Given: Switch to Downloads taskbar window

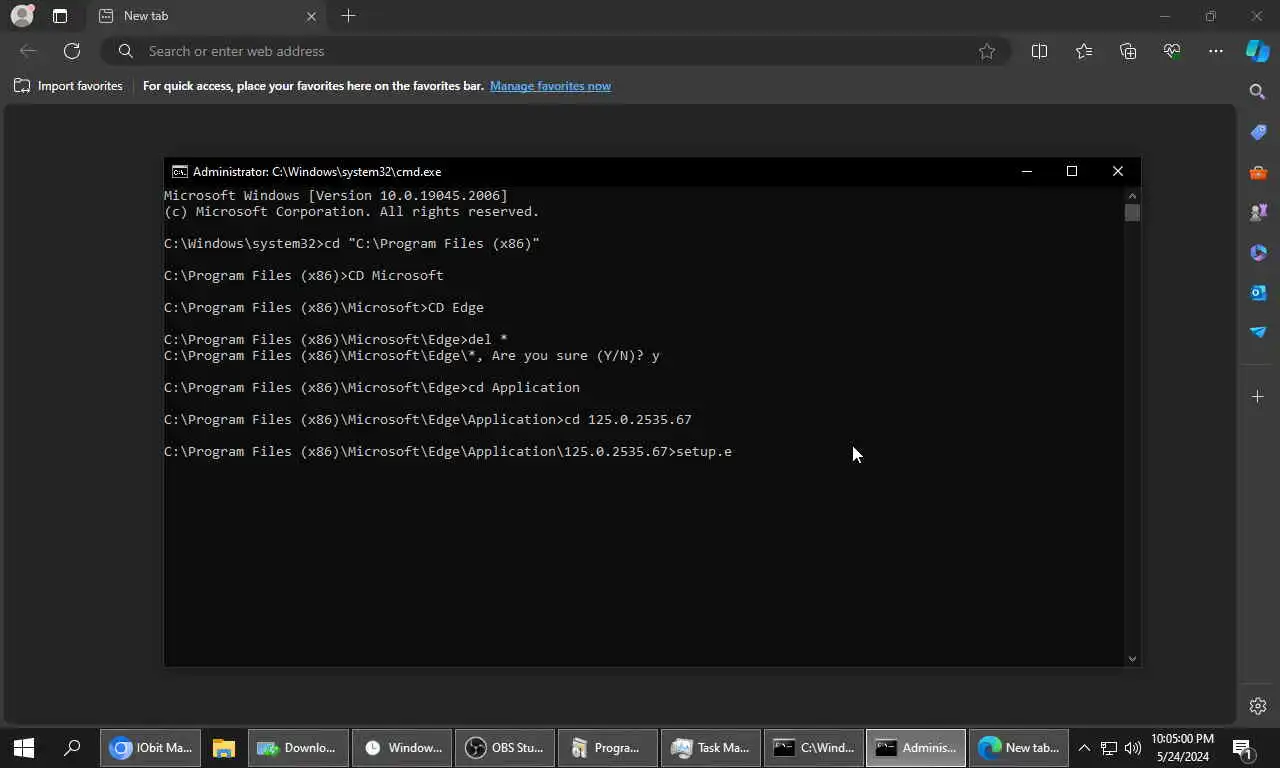Looking at the screenshot, I should (x=298, y=747).
